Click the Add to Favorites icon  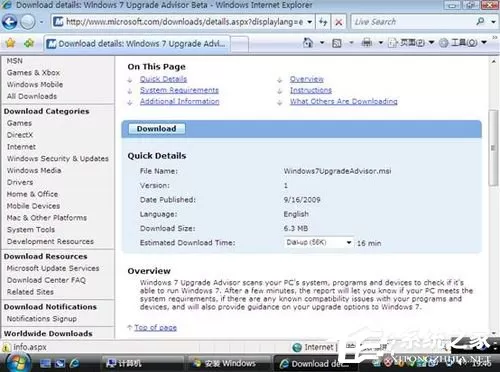(x=29, y=43)
